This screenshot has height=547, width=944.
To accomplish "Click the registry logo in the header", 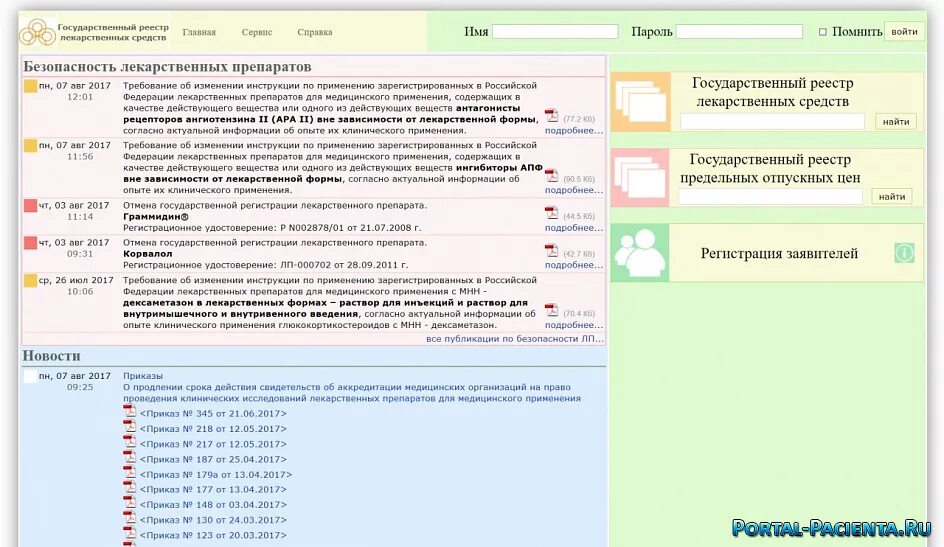I will pyautogui.click(x=37, y=32).
